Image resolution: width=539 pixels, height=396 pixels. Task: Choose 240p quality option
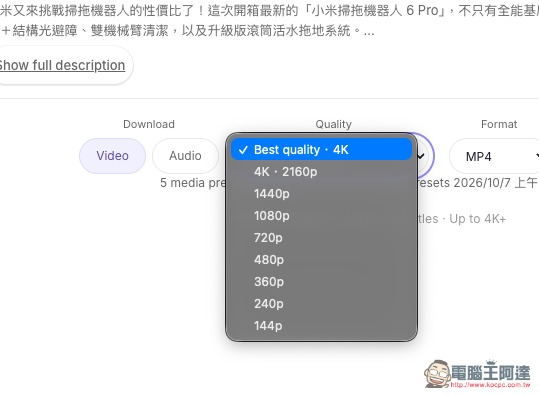point(321,304)
